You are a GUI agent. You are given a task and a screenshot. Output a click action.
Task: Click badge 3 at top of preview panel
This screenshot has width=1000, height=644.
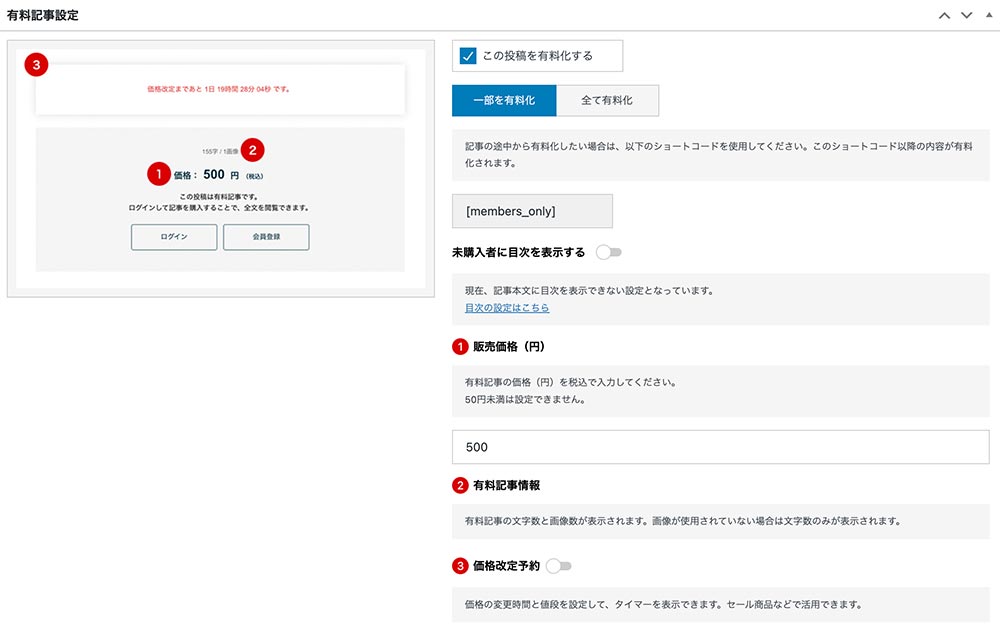[36, 63]
